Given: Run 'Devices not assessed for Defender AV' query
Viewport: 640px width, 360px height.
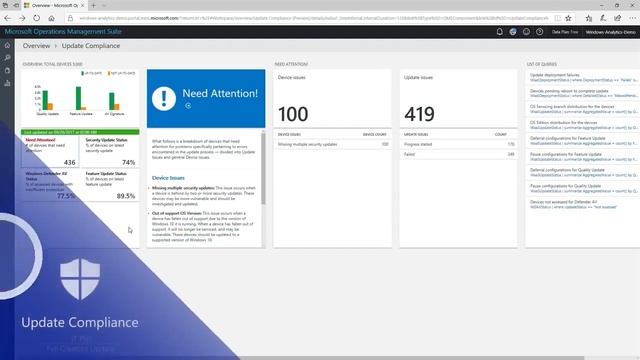Looking at the screenshot, I should (x=583, y=204).
